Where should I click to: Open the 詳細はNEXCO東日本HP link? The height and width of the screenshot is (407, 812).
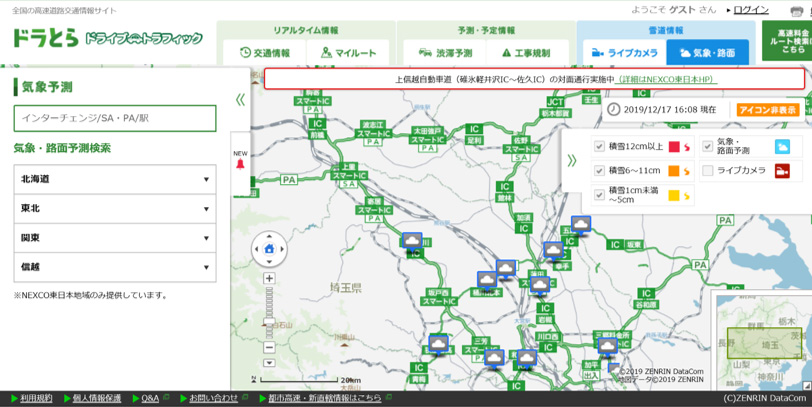click(x=667, y=79)
